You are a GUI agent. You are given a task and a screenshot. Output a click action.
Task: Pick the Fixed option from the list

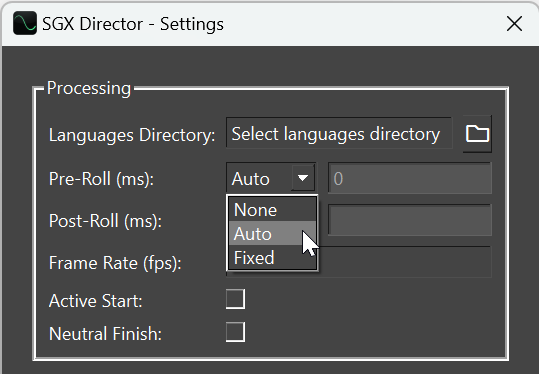pyautogui.click(x=272, y=257)
